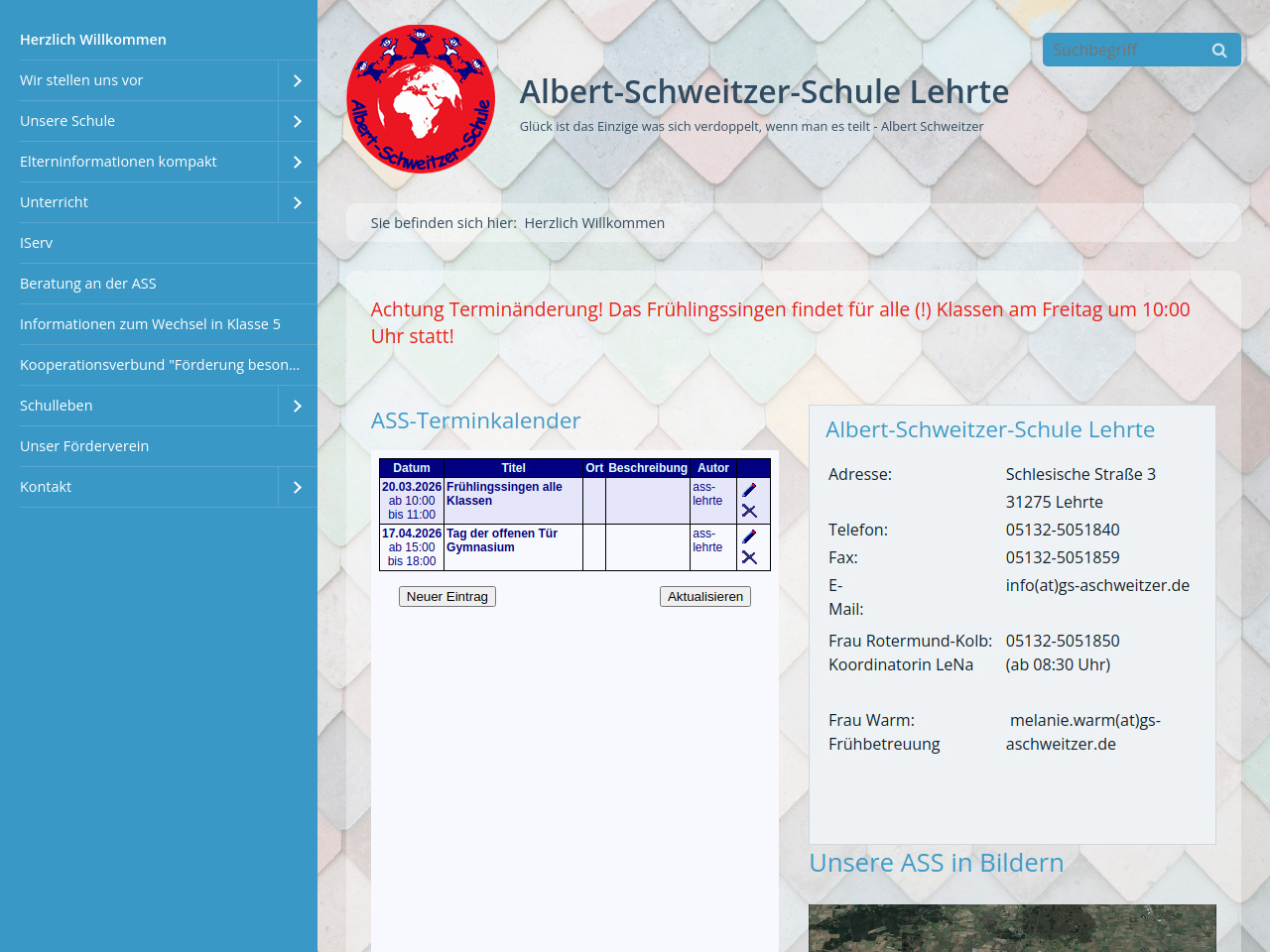Click the Herzlich Willkommen breadcrumb link
1270x952 pixels.
tap(594, 223)
